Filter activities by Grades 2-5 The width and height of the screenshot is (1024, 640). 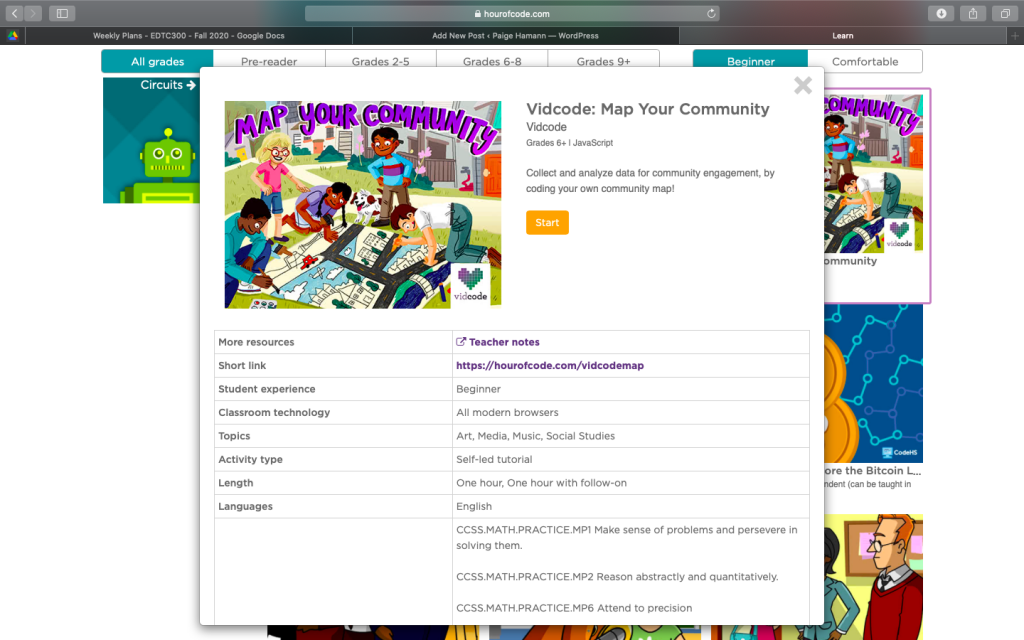tap(381, 61)
